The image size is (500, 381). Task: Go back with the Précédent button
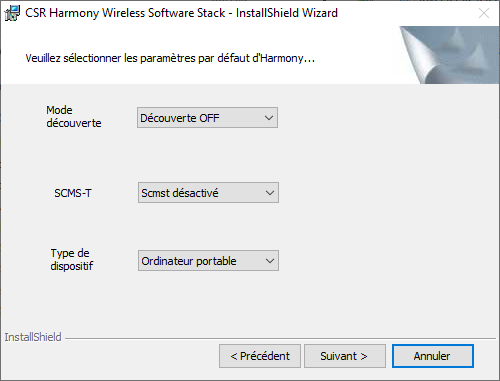coord(260,356)
